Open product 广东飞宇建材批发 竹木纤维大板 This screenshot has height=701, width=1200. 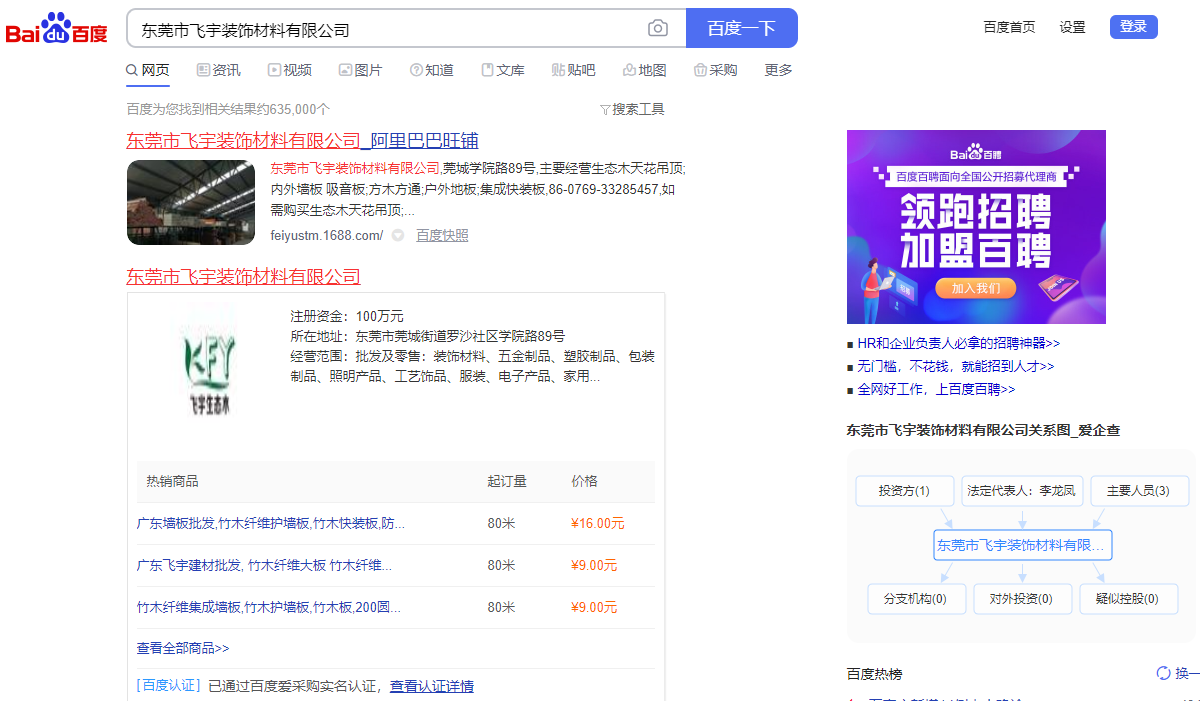coord(264,565)
